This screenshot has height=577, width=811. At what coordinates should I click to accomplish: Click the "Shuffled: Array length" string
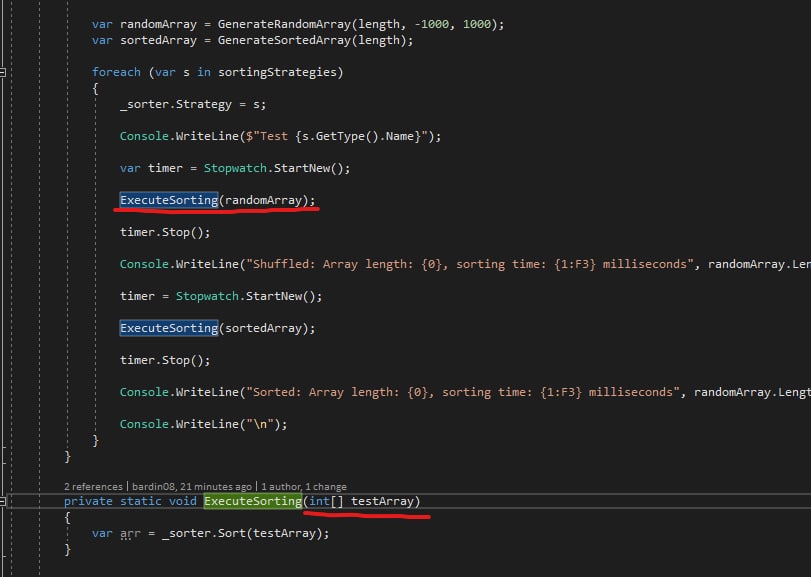point(470,264)
